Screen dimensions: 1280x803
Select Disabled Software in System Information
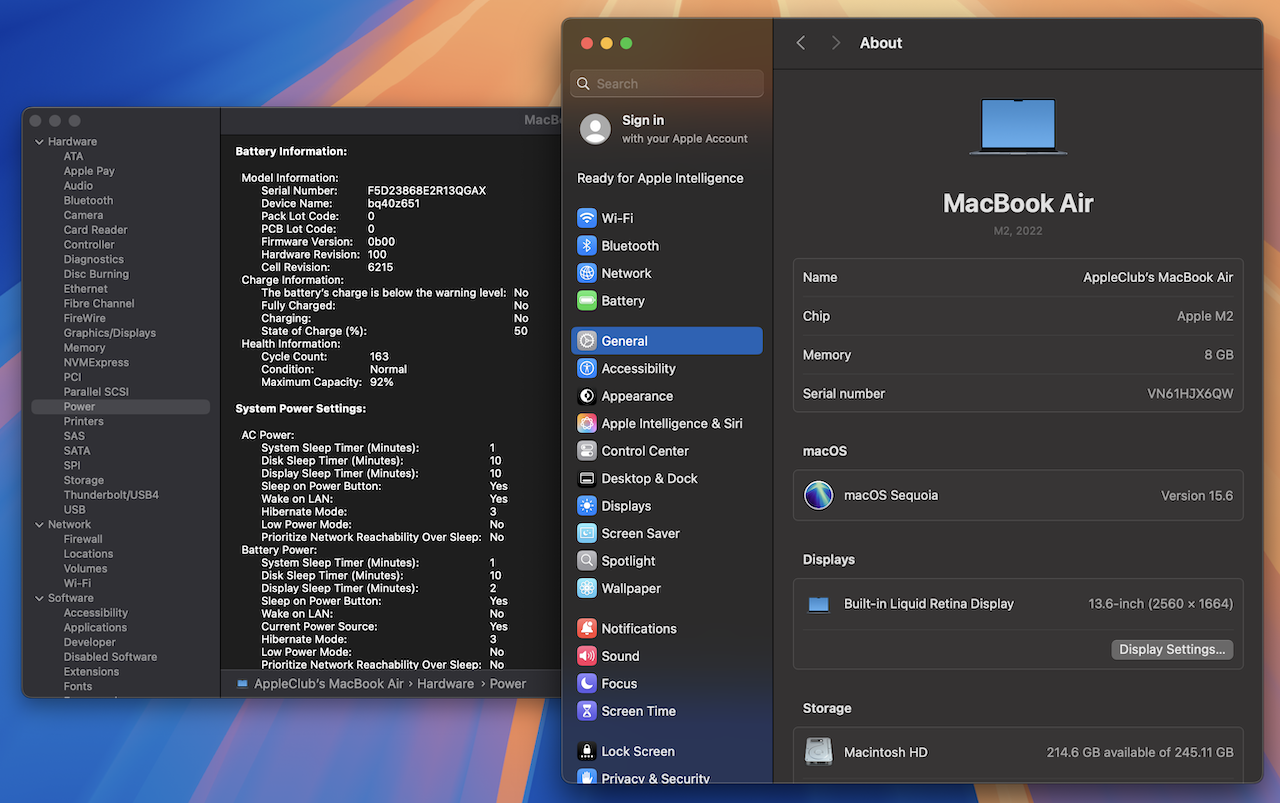tap(110, 657)
